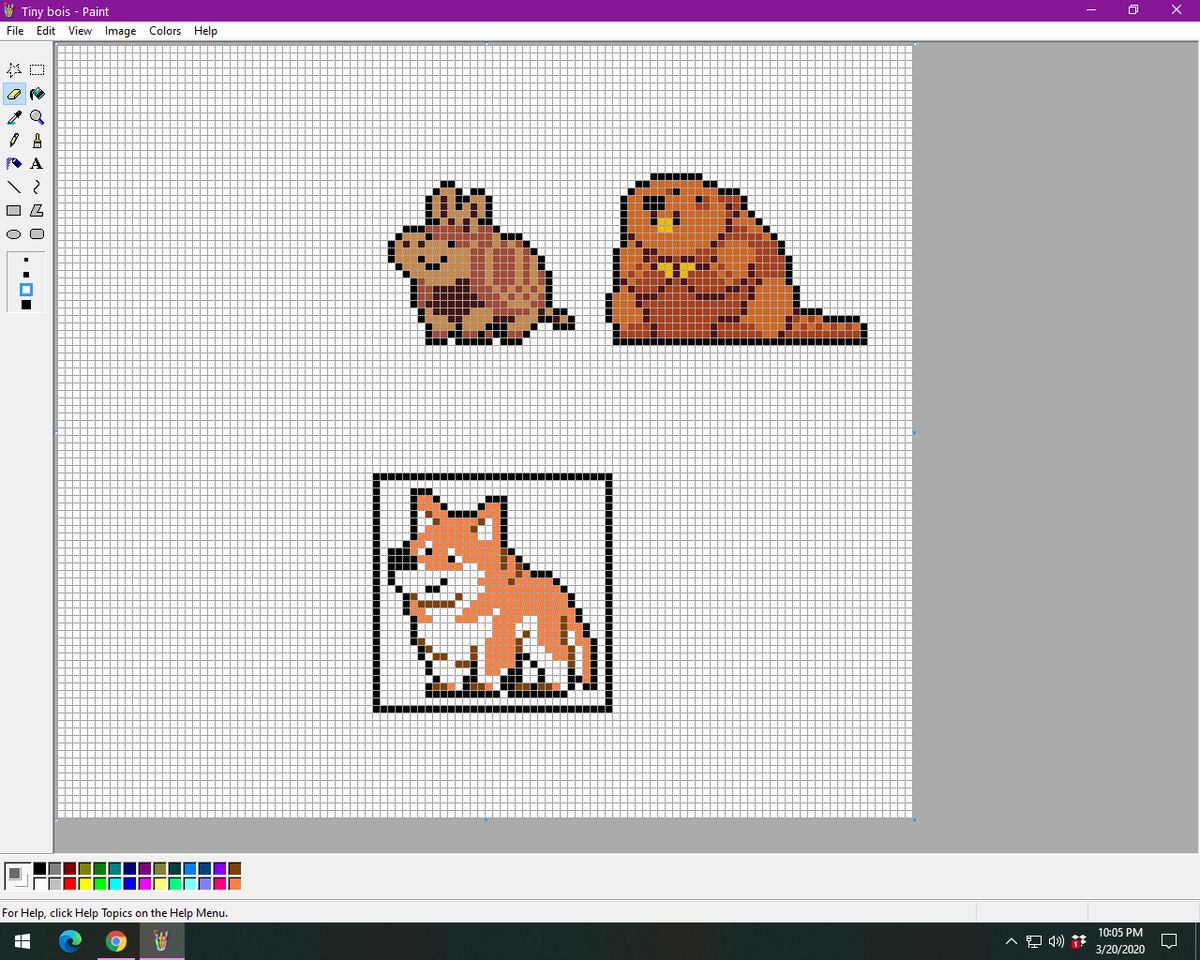This screenshot has height=960, width=1200.
Task: Pick the bright cyan color swatch
Action: [x=115, y=884]
